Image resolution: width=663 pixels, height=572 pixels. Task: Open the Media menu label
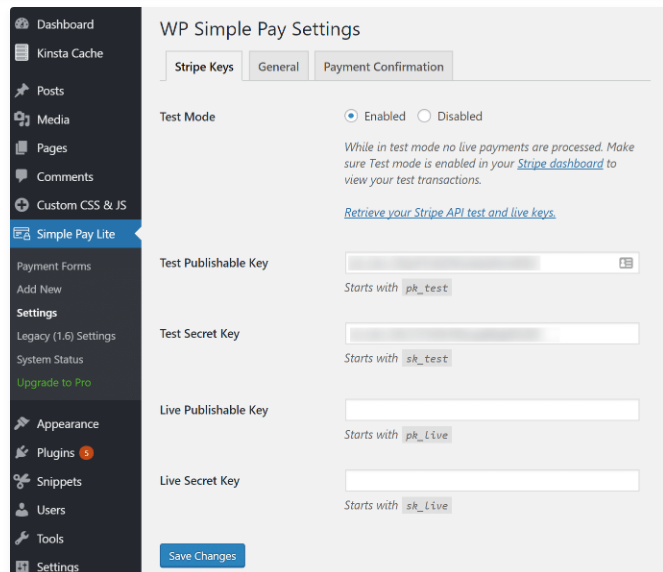(x=53, y=120)
